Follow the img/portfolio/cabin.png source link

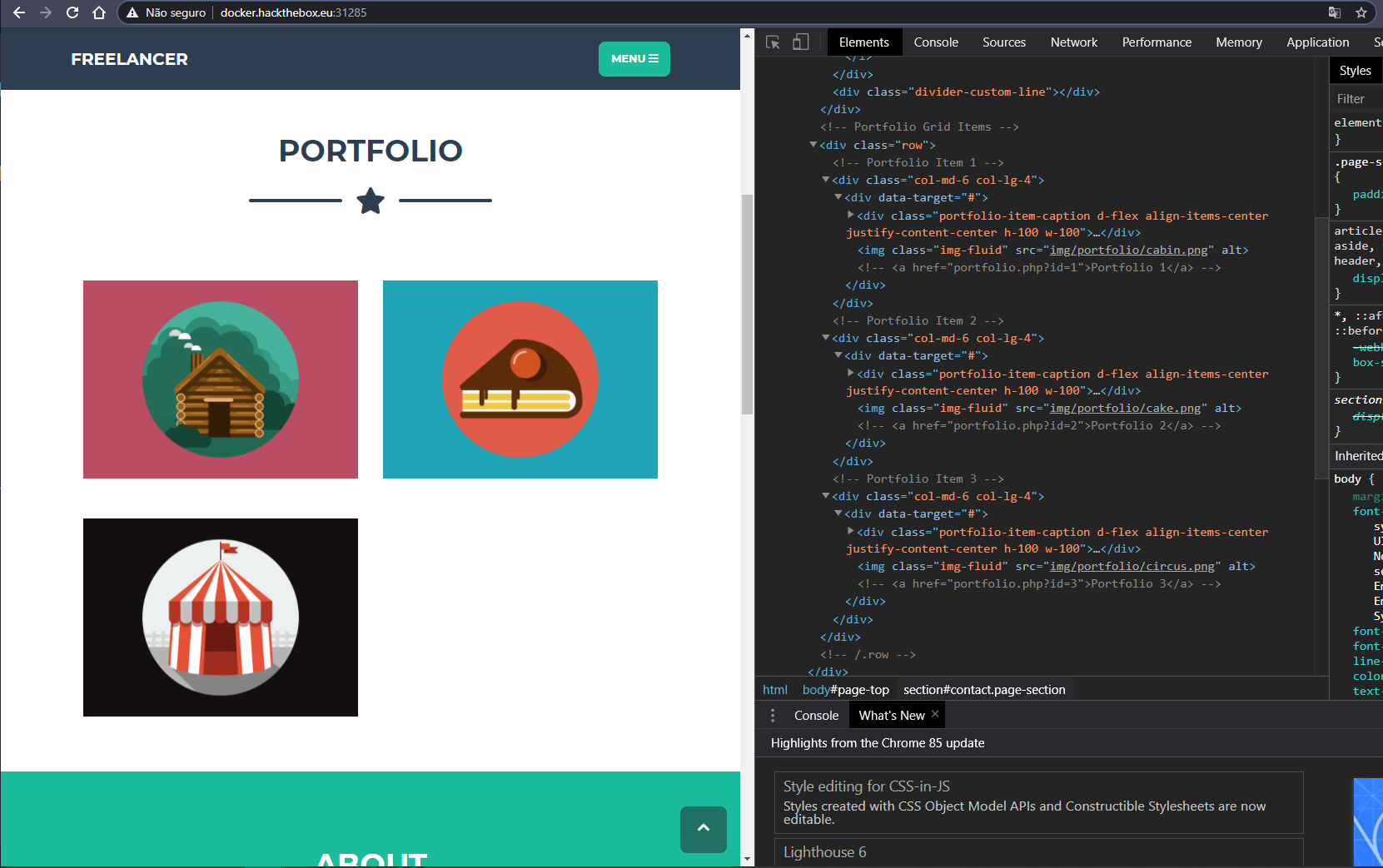[x=1128, y=250]
